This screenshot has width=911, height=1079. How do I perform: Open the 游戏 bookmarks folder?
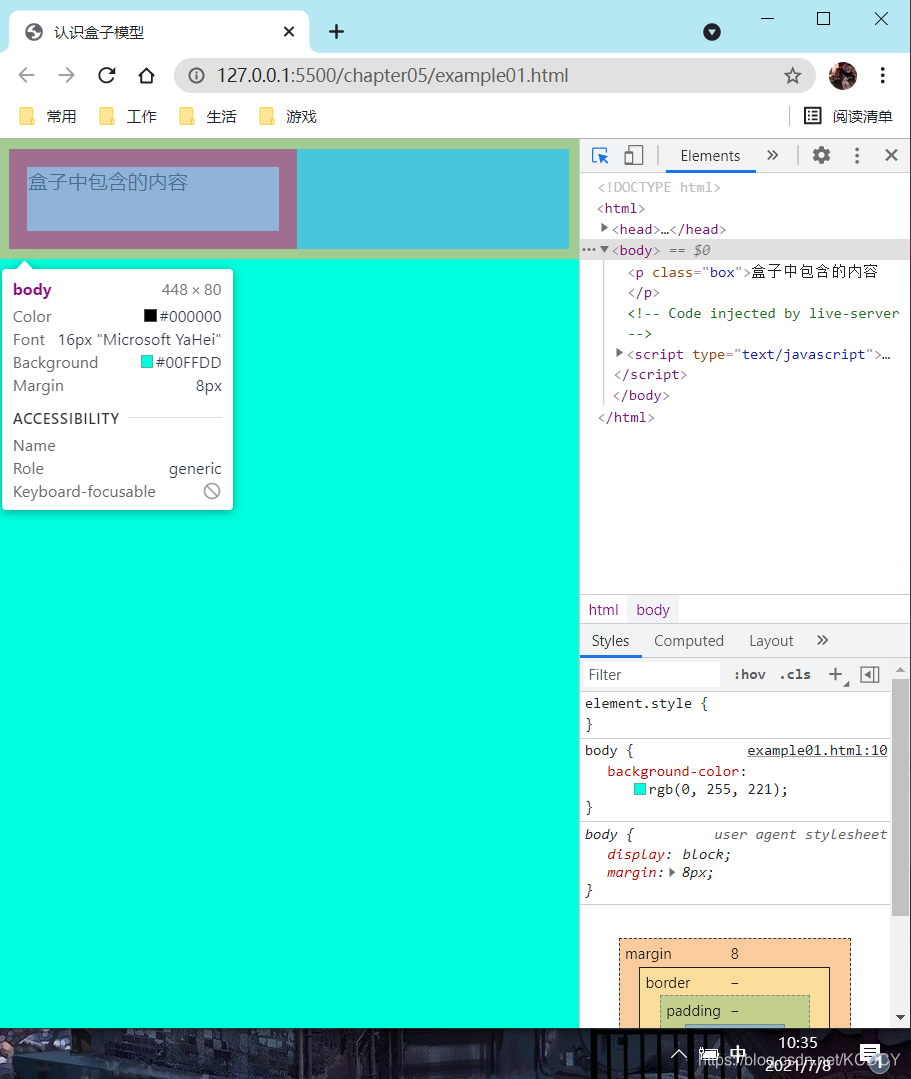[288, 116]
